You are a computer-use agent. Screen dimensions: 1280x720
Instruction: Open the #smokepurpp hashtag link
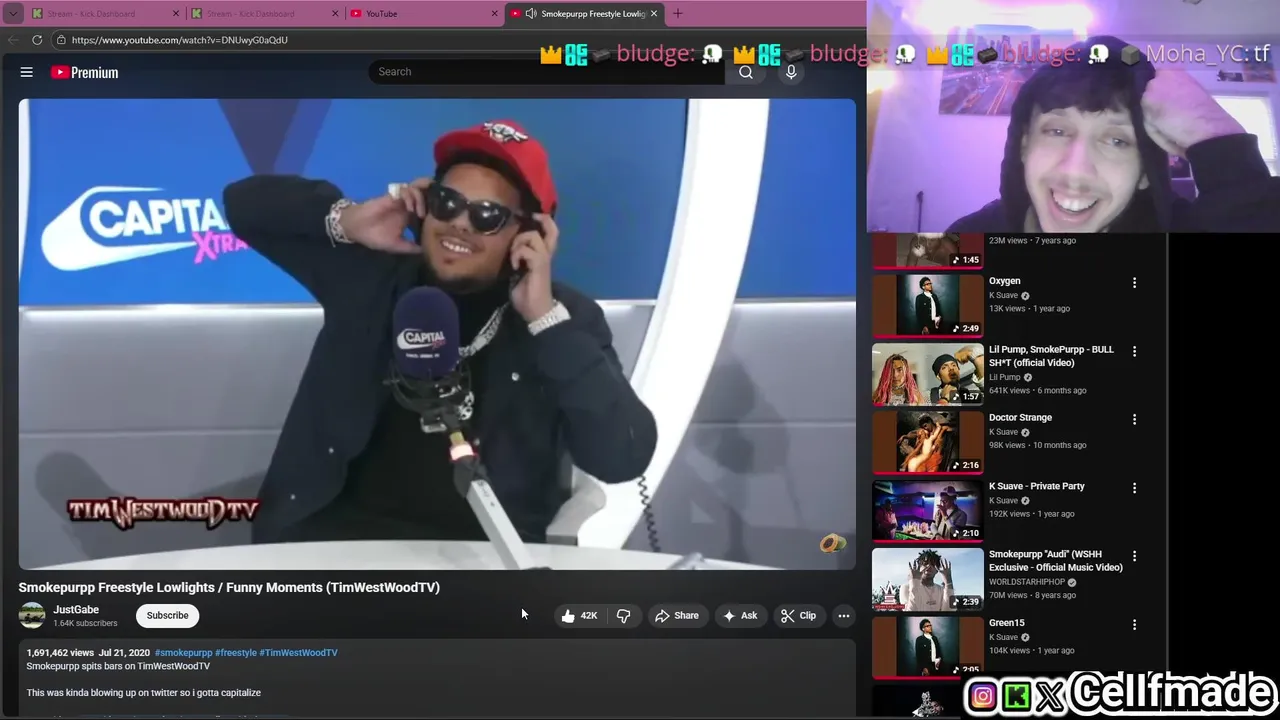pos(183,653)
